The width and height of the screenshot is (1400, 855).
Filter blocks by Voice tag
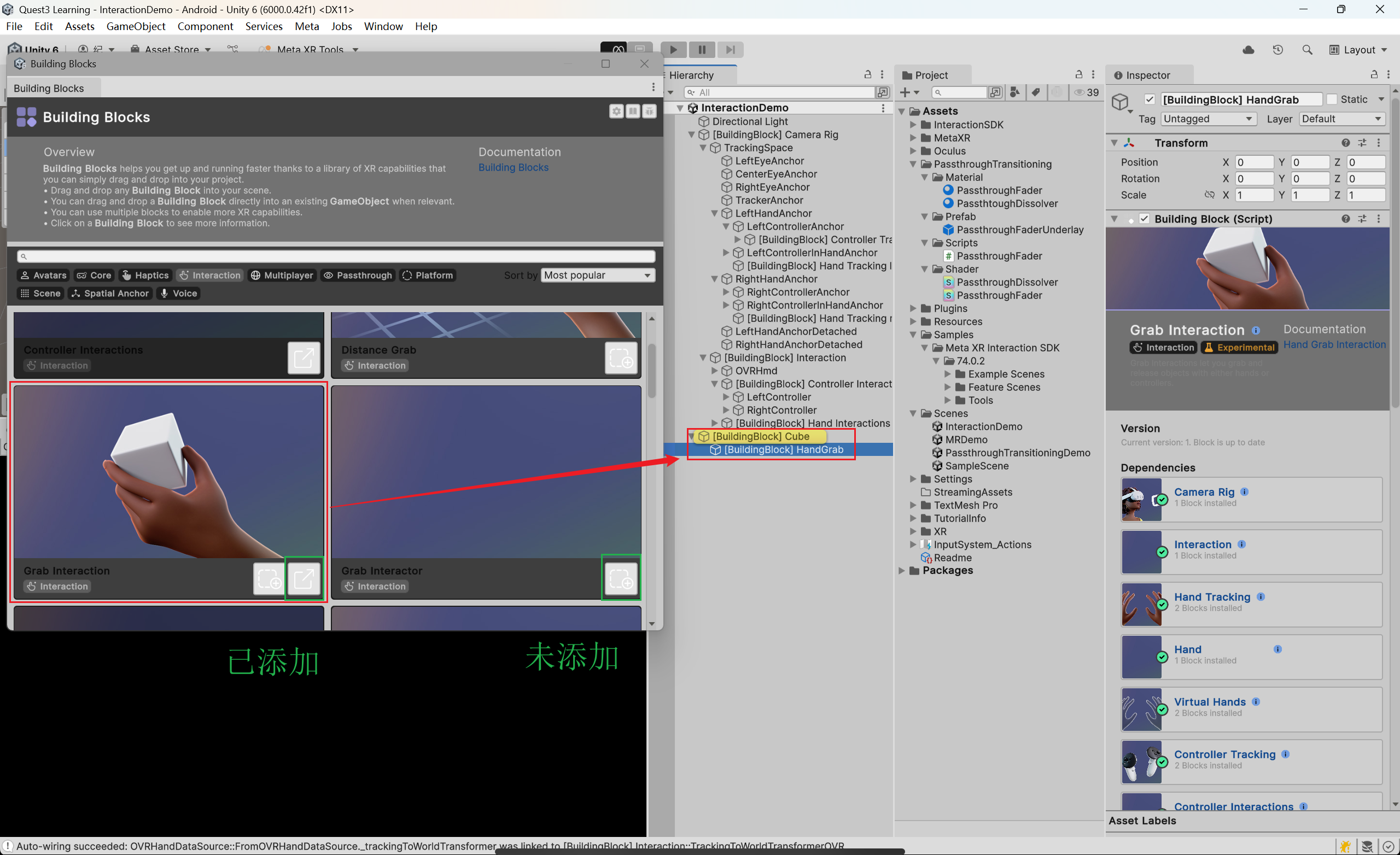coord(178,294)
